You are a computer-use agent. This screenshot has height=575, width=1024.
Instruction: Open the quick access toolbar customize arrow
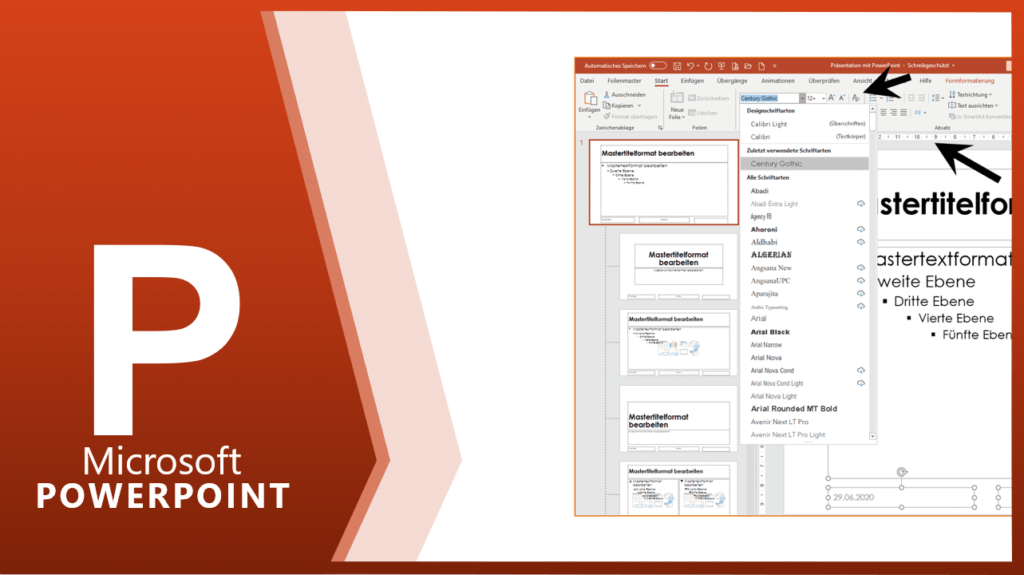coord(775,66)
